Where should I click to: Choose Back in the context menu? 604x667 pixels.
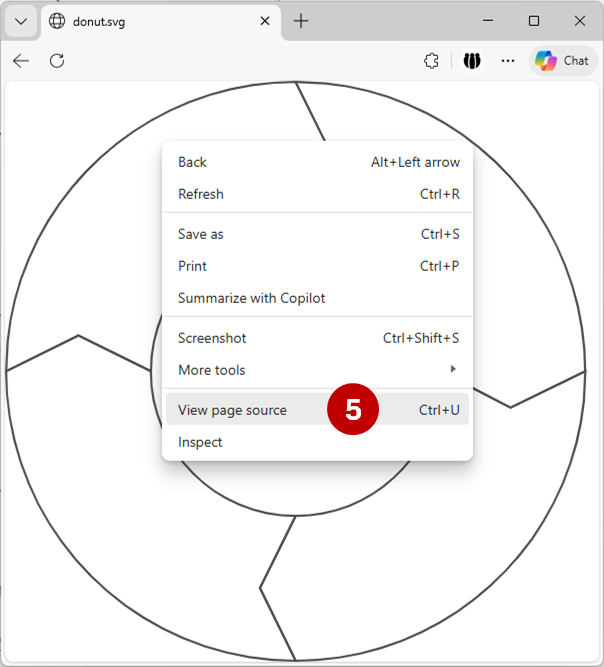click(x=317, y=162)
